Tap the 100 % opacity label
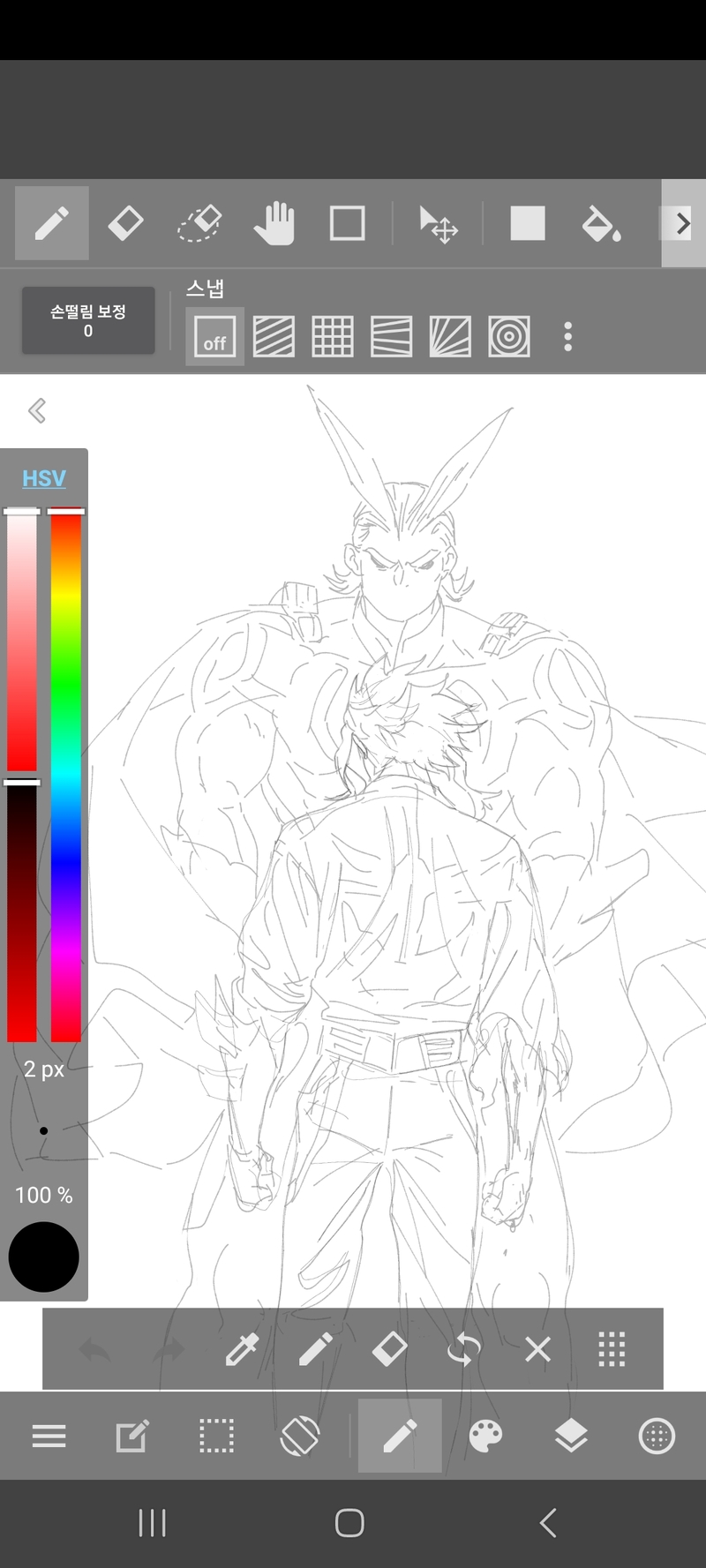 (44, 1195)
